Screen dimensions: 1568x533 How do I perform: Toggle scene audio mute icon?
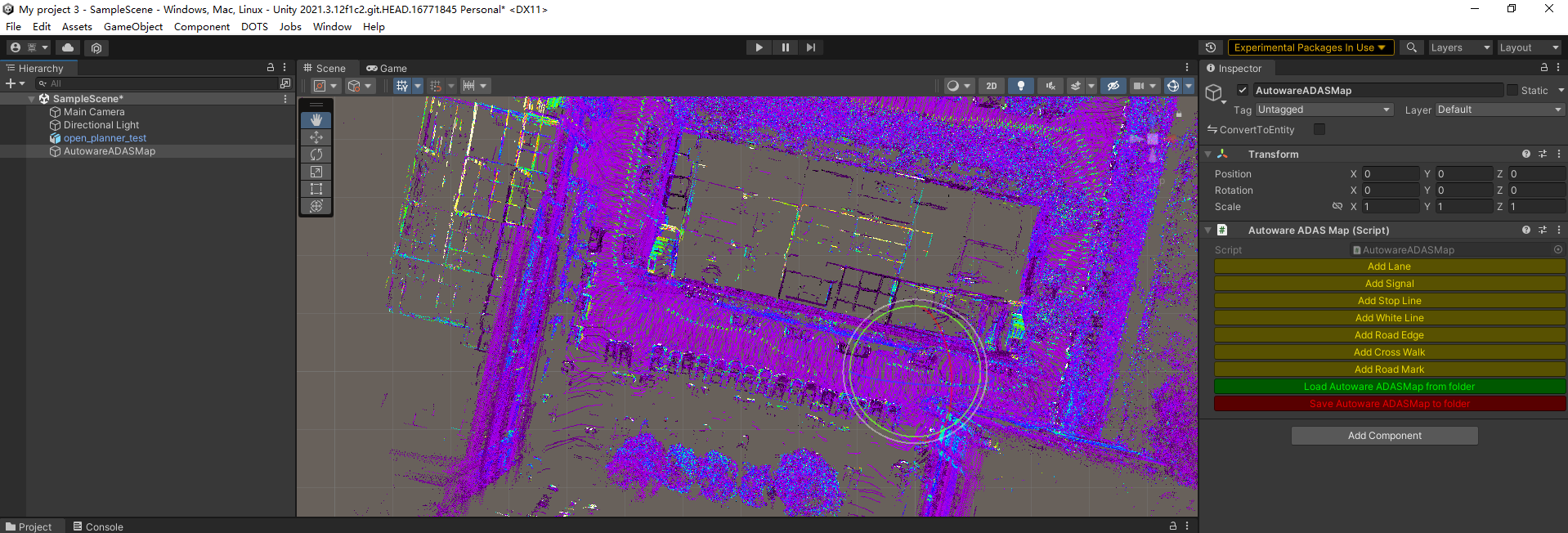1051,86
